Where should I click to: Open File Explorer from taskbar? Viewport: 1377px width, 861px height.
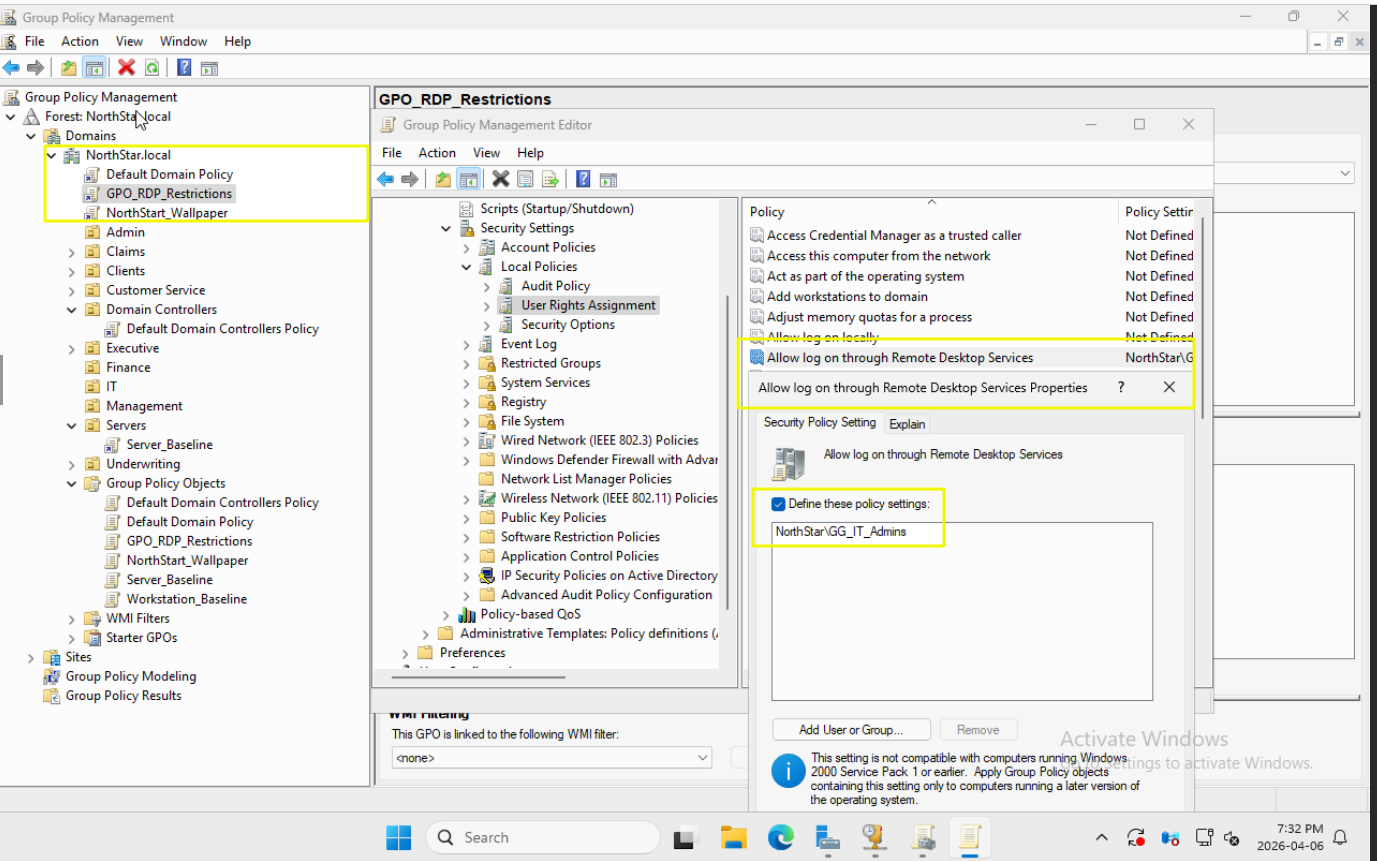(x=734, y=837)
